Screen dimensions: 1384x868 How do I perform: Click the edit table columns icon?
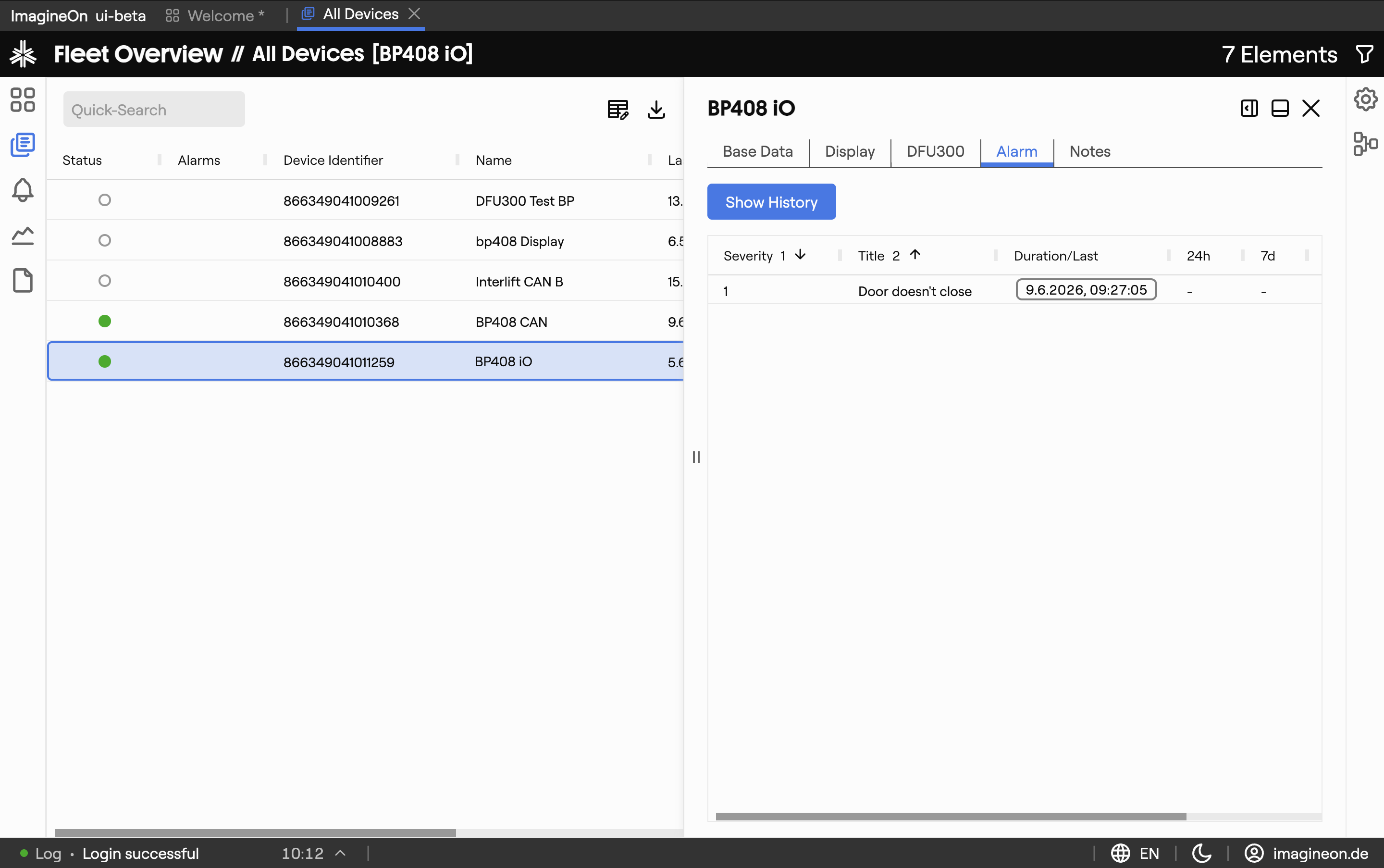click(618, 109)
